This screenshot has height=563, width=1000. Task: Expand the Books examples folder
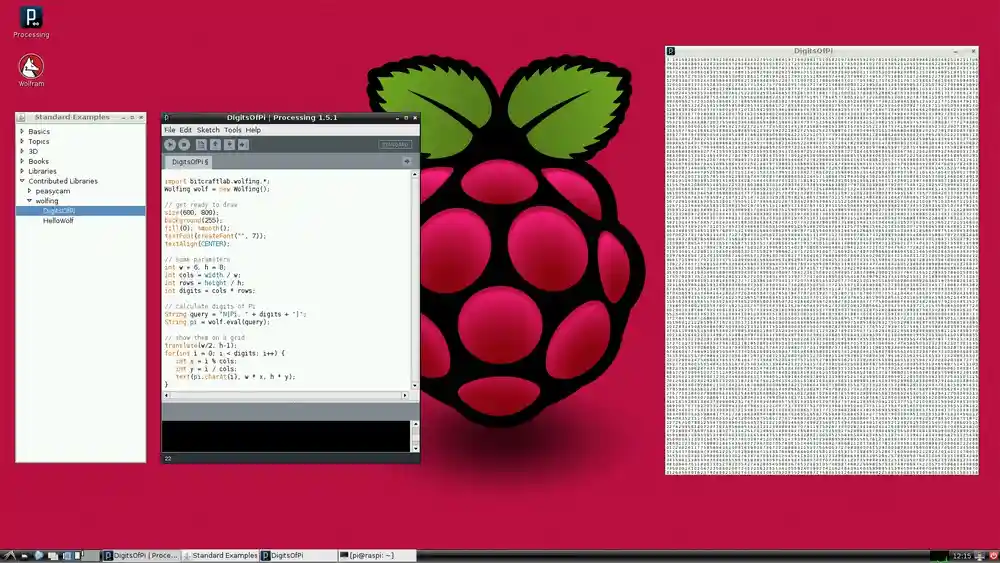coord(22,161)
